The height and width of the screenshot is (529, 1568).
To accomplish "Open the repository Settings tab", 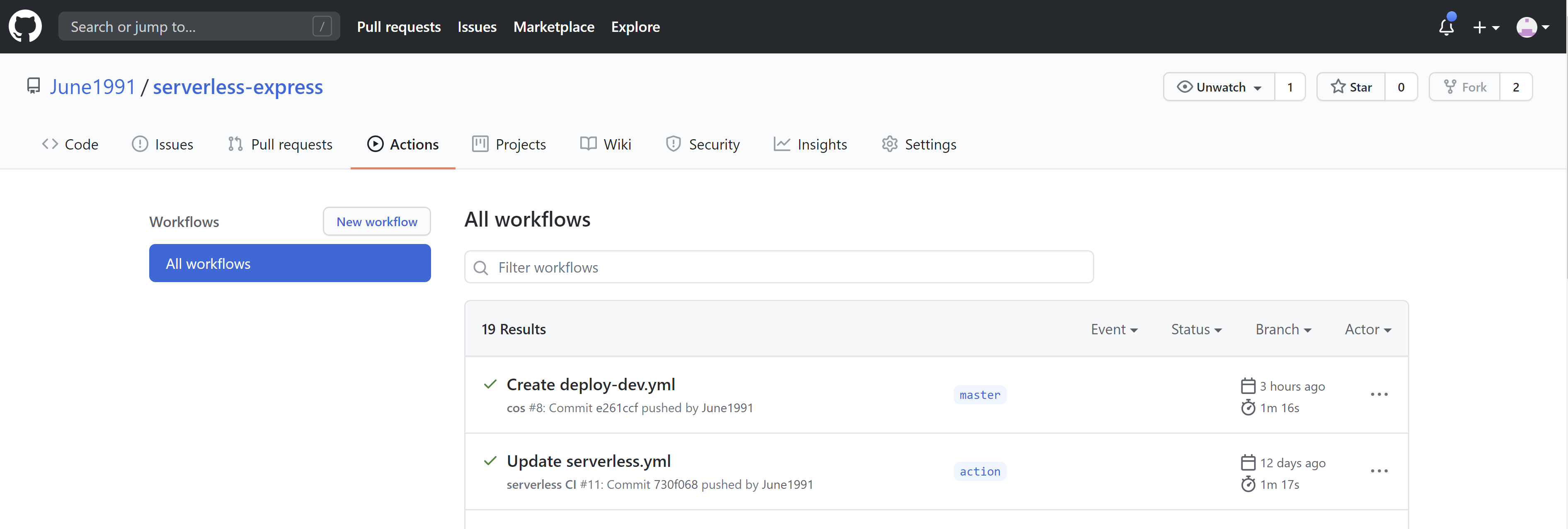I will point(919,144).
